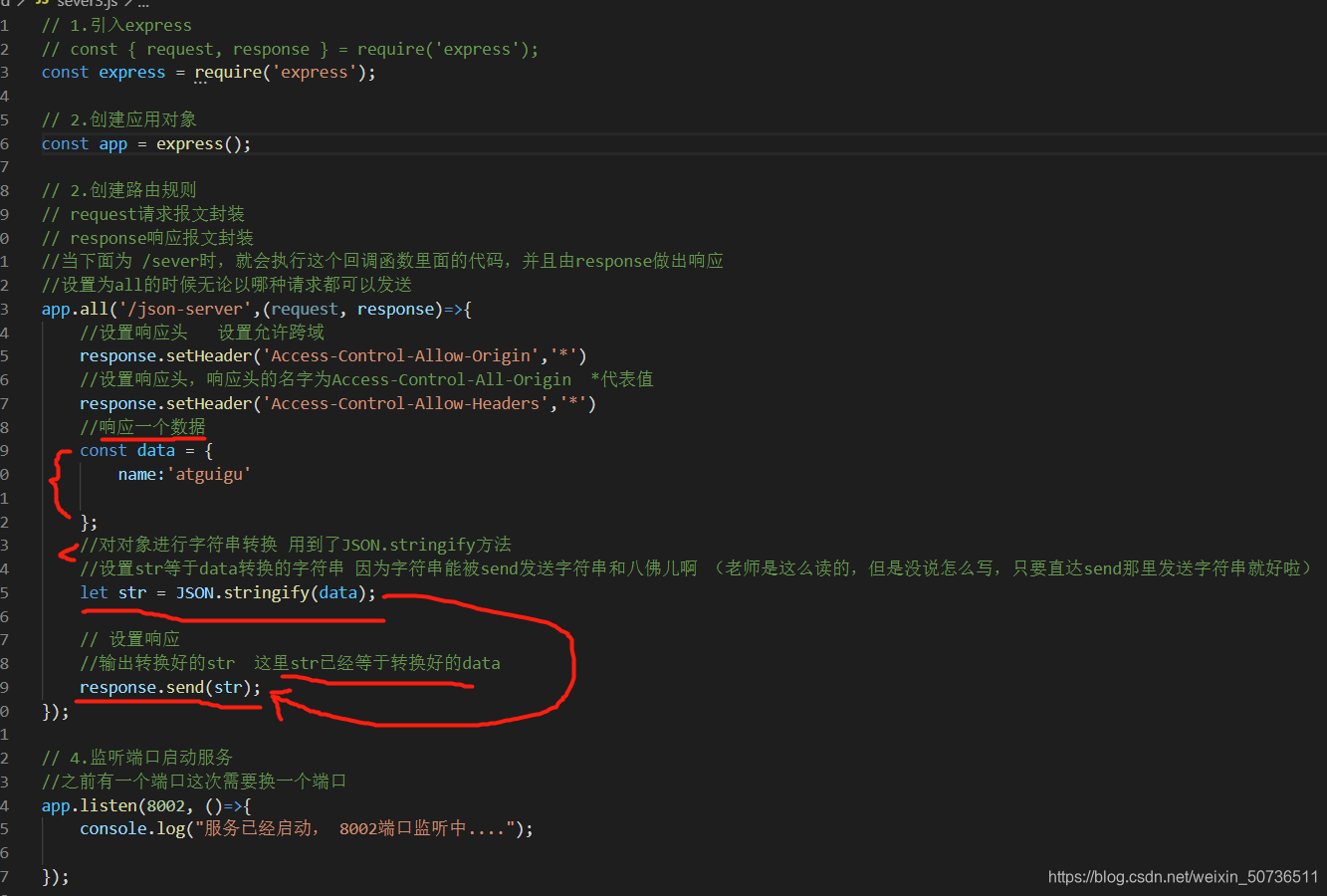Click the comment line '// 1.引入express'
This screenshot has height=896, width=1327.
pos(116,25)
